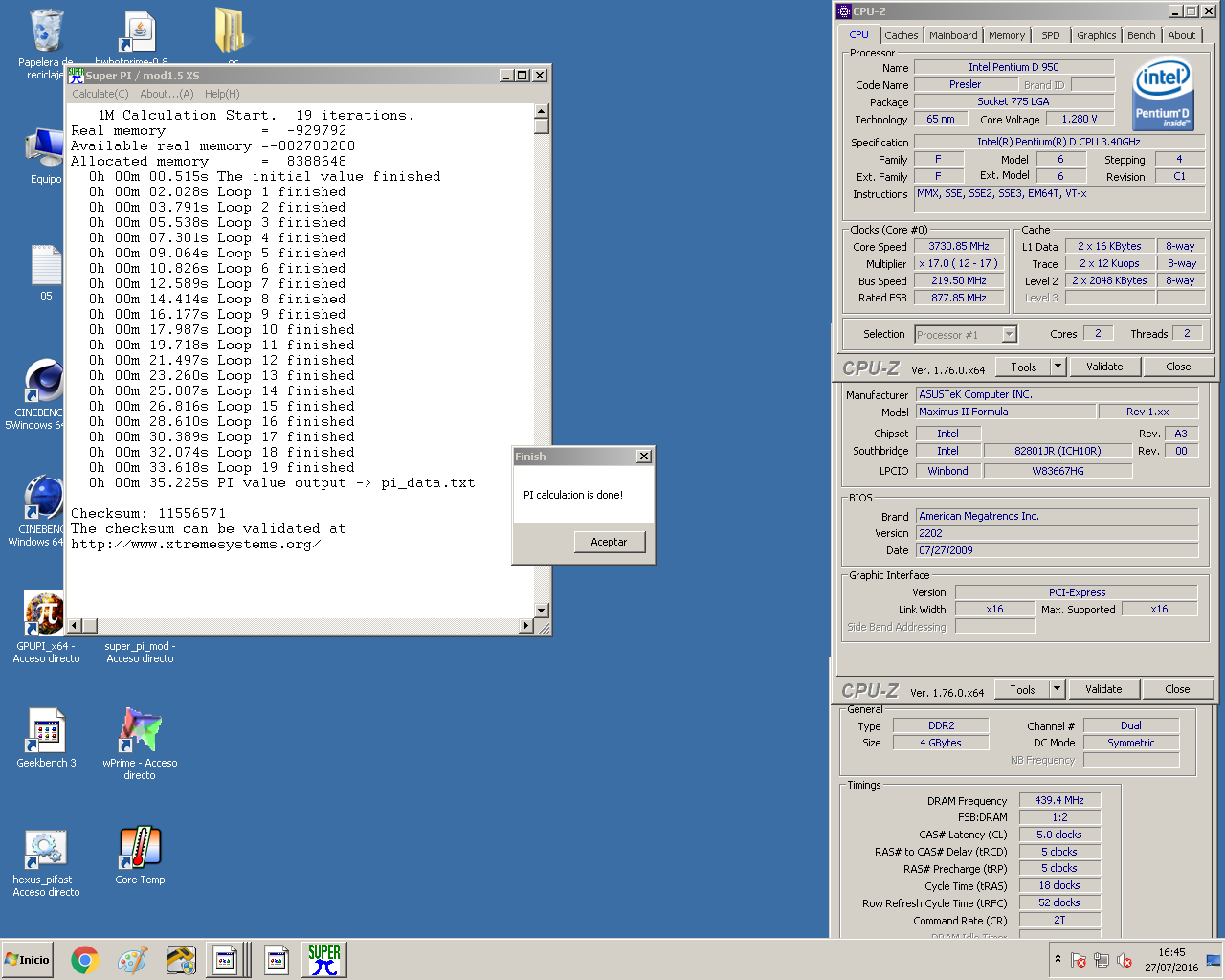Image resolution: width=1225 pixels, height=980 pixels.
Task: Click Close in the lower CPU-Z window
Action: tap(1177, 689)
